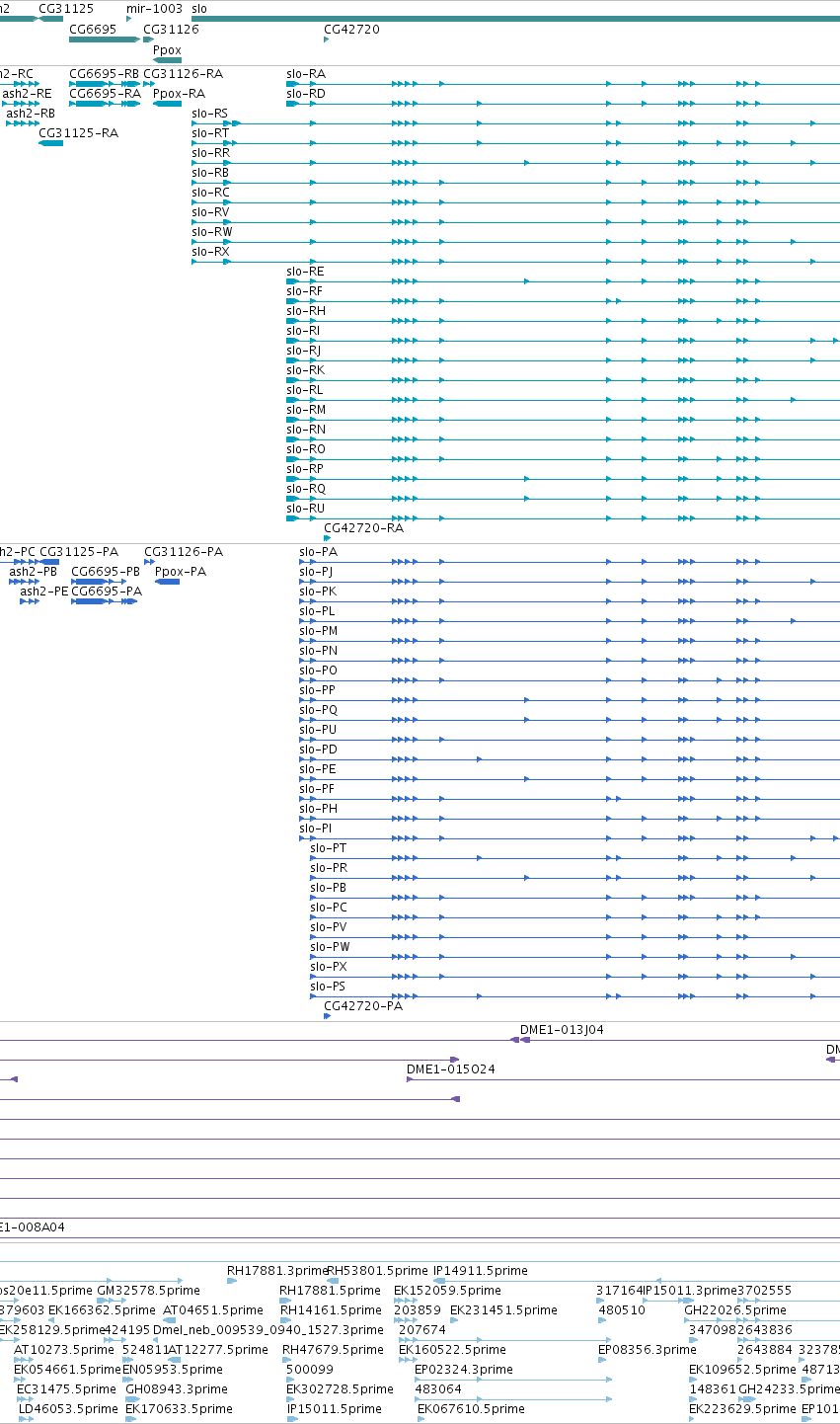Select the CG6695 gene bar

(105, 40)
